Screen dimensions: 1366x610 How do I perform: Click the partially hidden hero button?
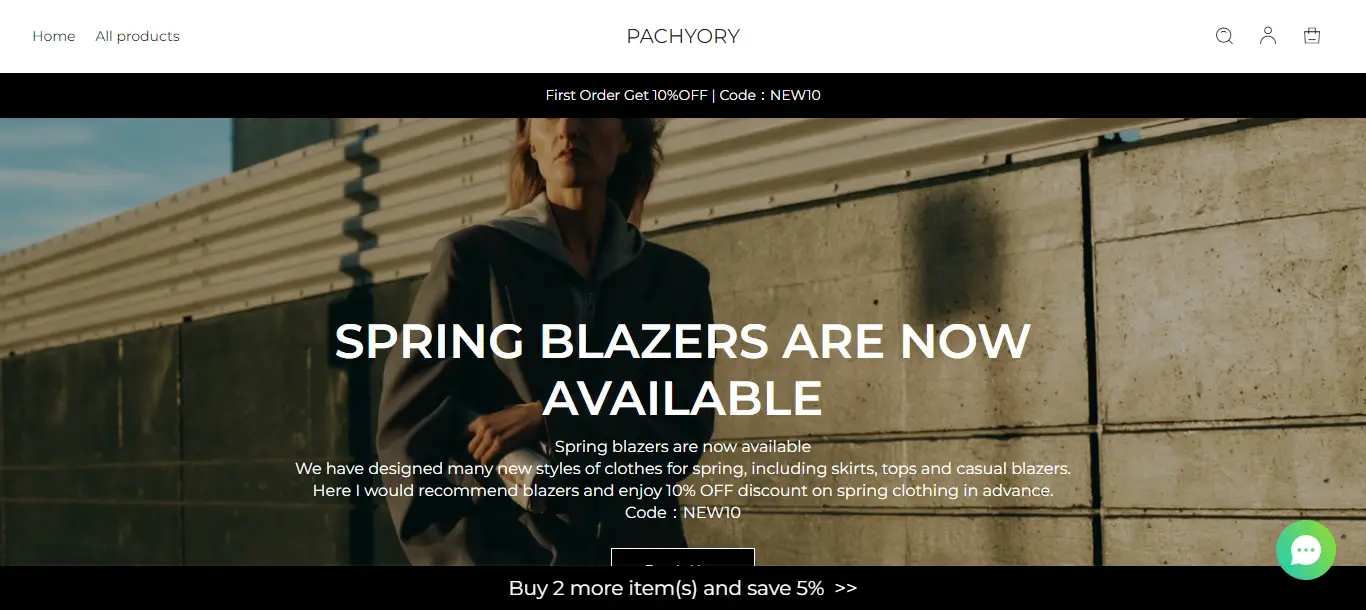click(683, 557)
